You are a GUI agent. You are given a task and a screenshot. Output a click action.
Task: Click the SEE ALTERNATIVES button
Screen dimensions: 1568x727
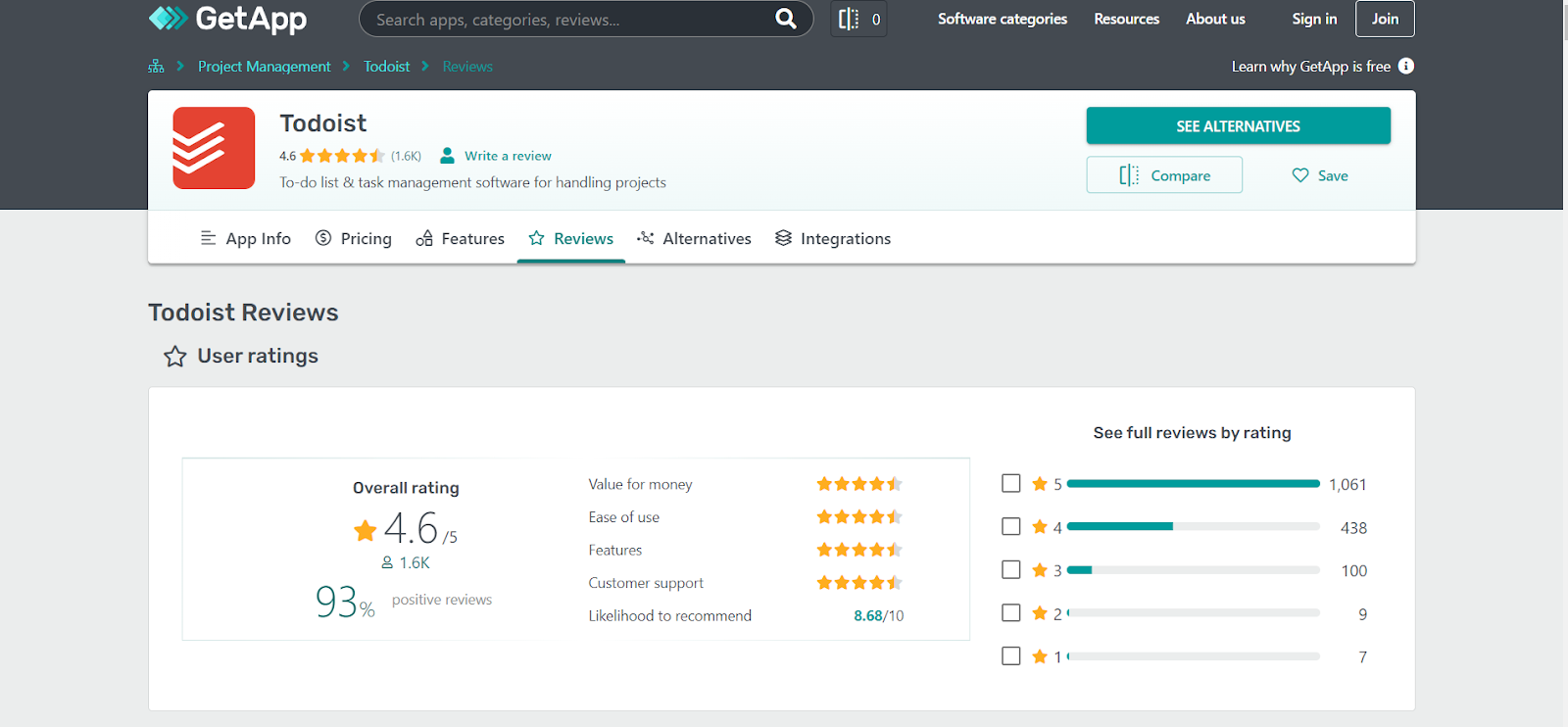click(x=1238, y=125)
